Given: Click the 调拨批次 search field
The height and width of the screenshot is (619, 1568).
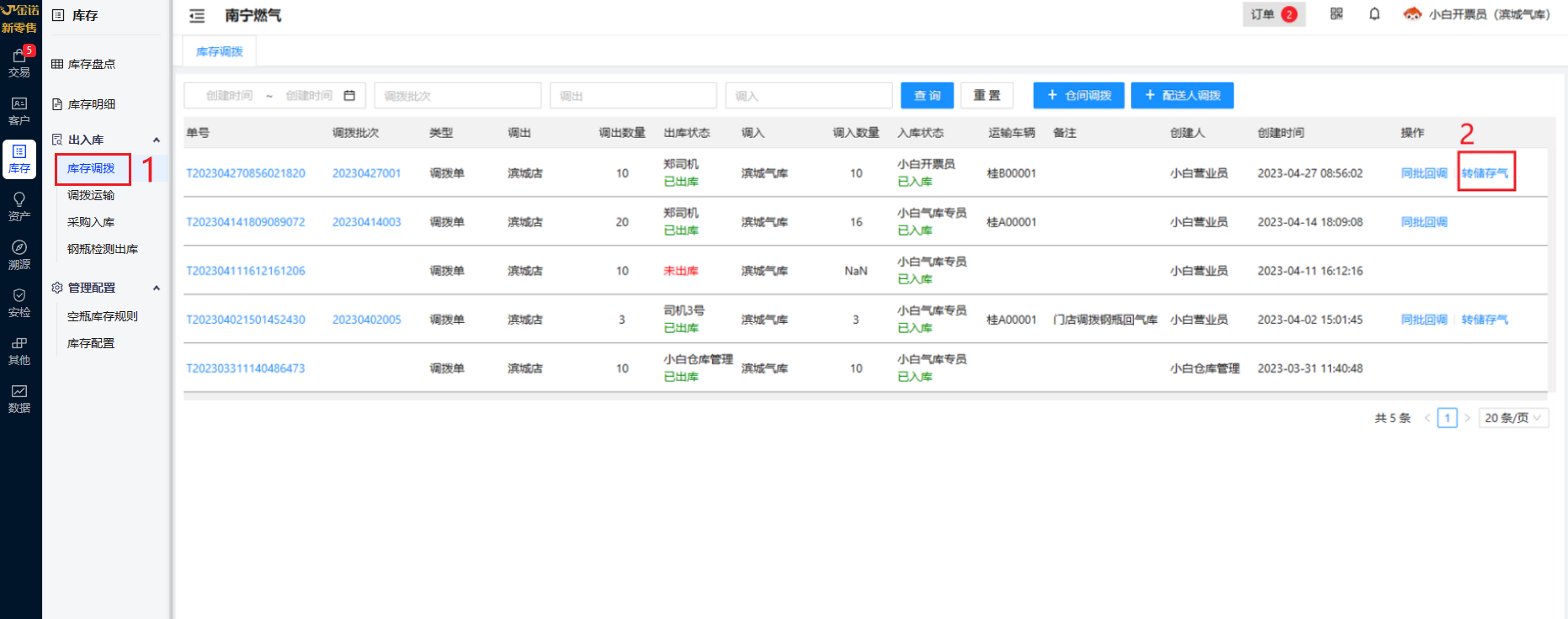Looking at the screenshot, I should coord(458,96).
